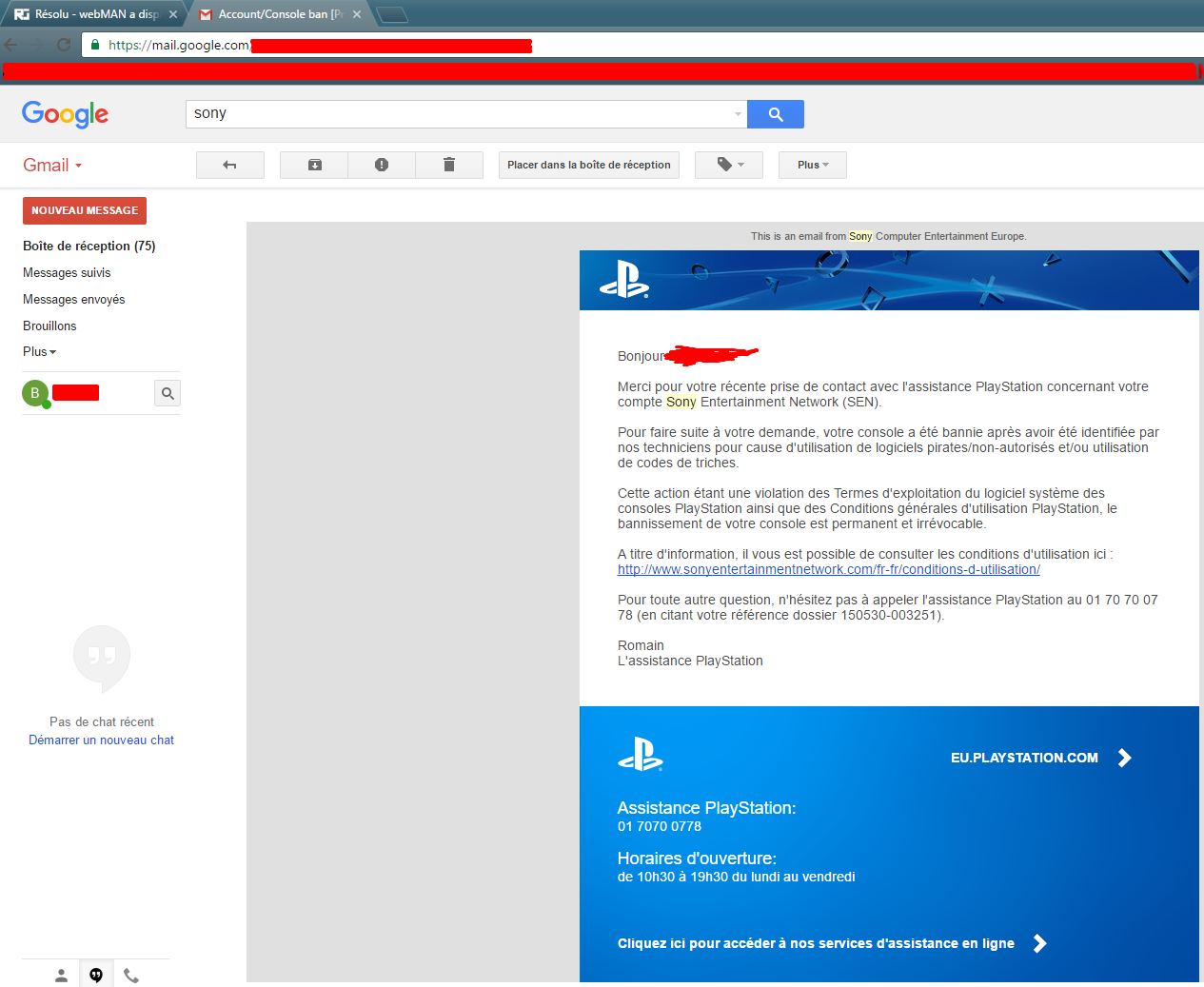Click the Google logo

(x=65, y=114)
